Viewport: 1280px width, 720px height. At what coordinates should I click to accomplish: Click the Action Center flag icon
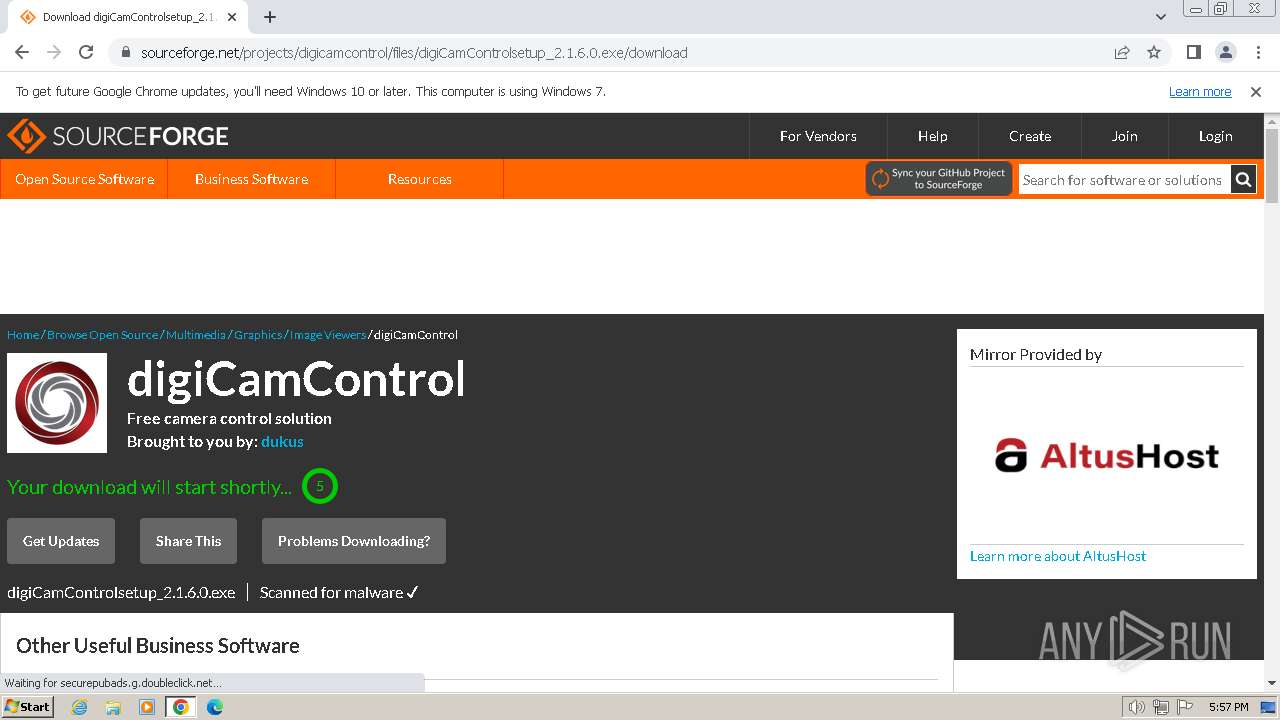(x=1183, y=707)
